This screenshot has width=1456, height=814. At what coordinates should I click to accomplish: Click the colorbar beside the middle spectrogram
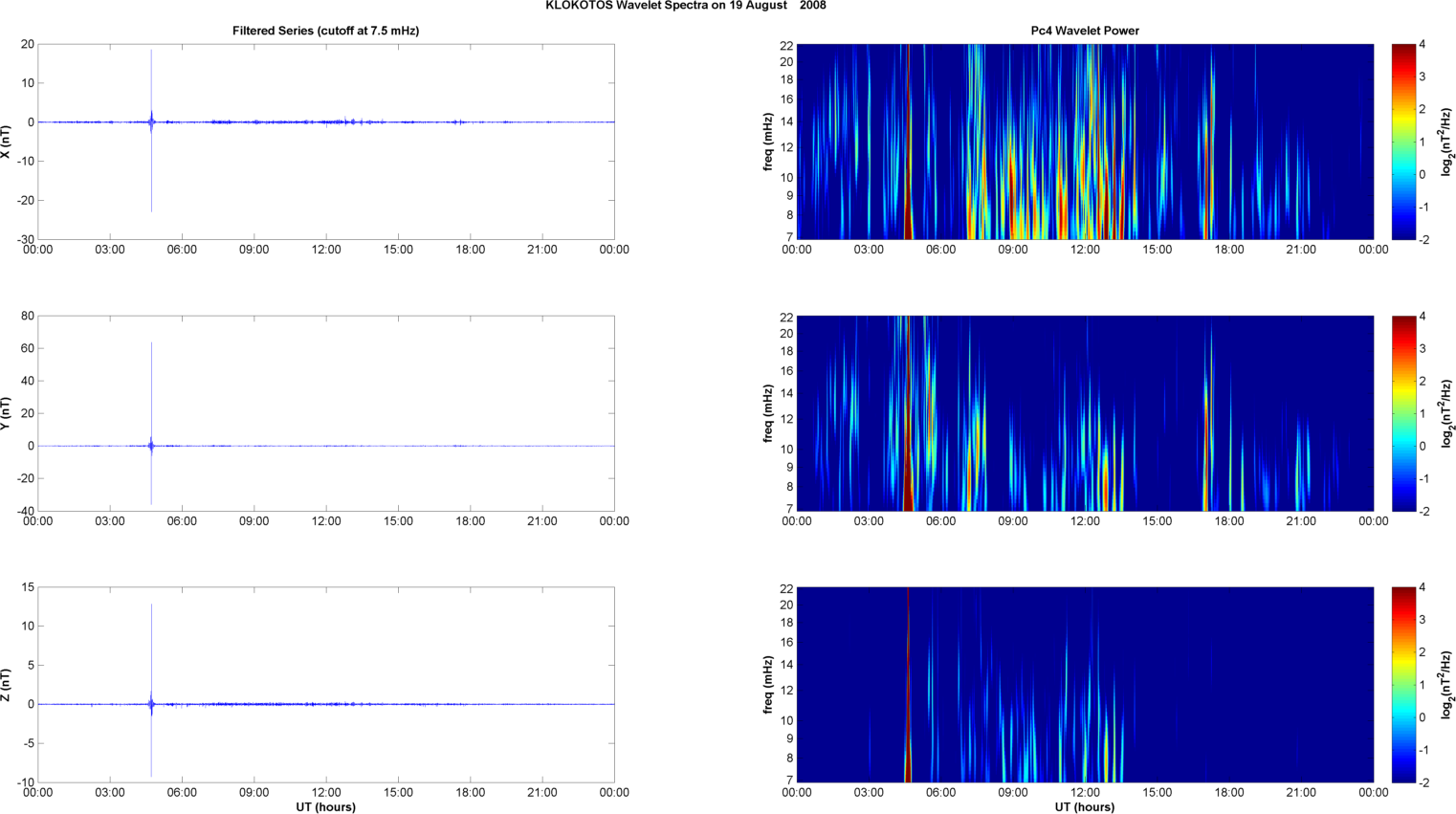pos(1402,413)
